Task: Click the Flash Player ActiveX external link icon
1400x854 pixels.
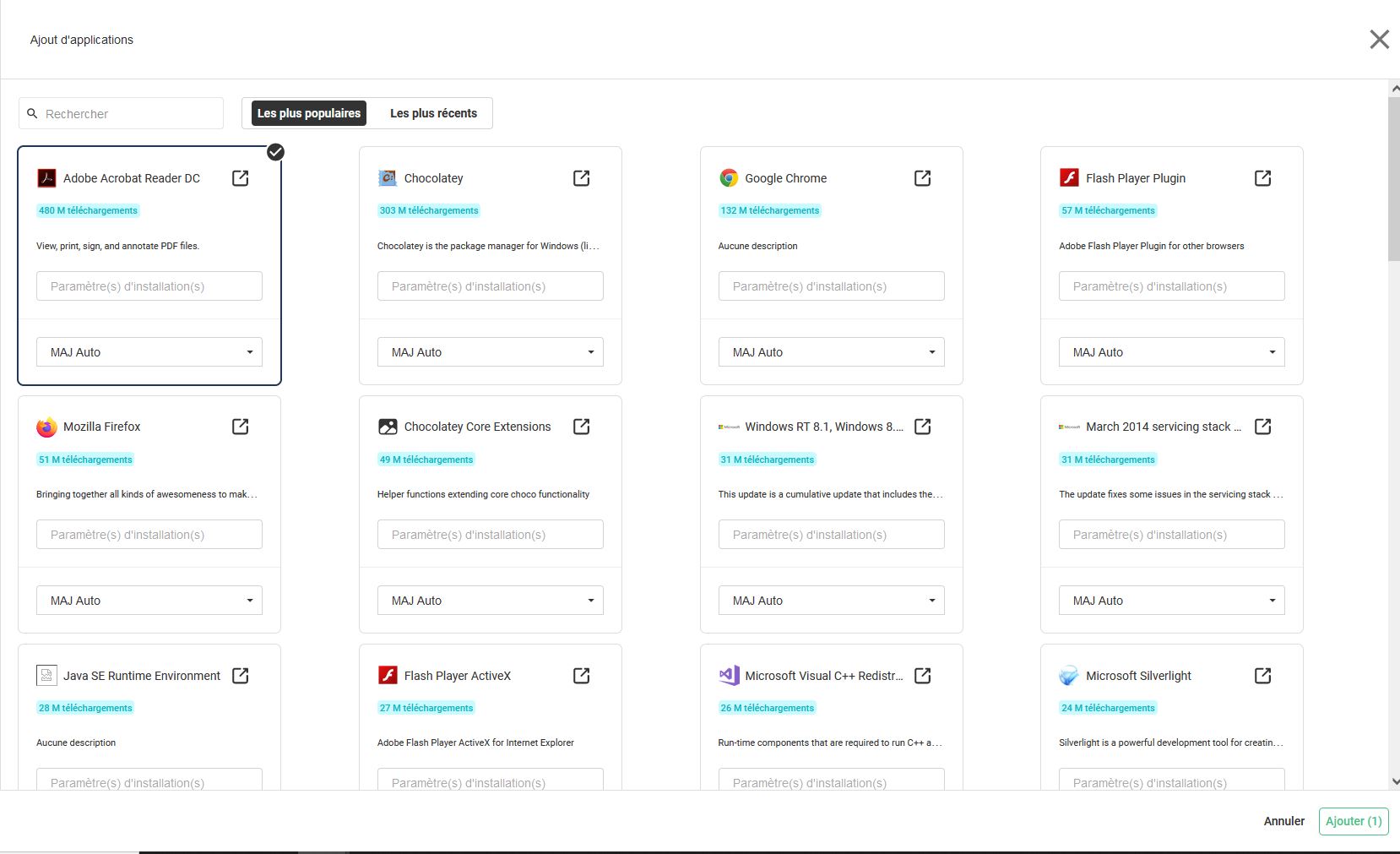Action: (581, 676)
